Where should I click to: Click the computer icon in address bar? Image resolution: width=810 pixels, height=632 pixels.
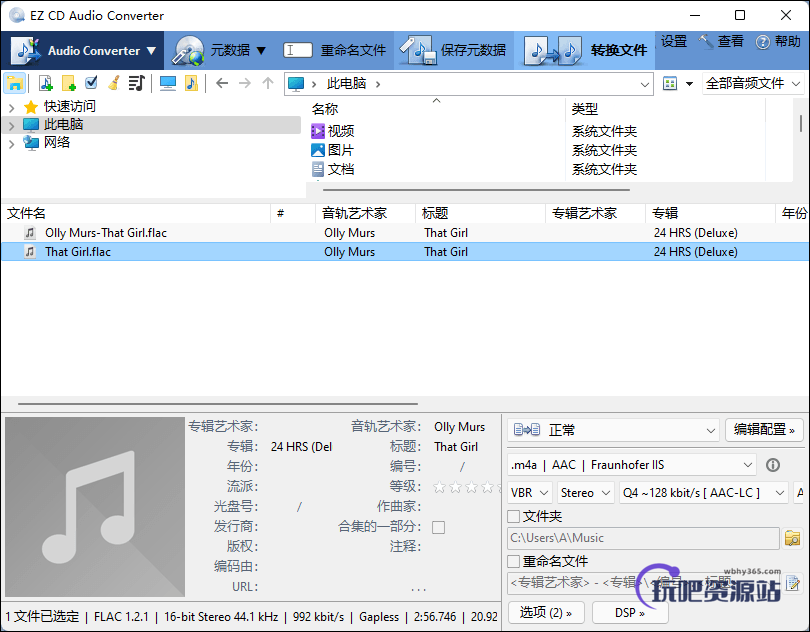296,84
